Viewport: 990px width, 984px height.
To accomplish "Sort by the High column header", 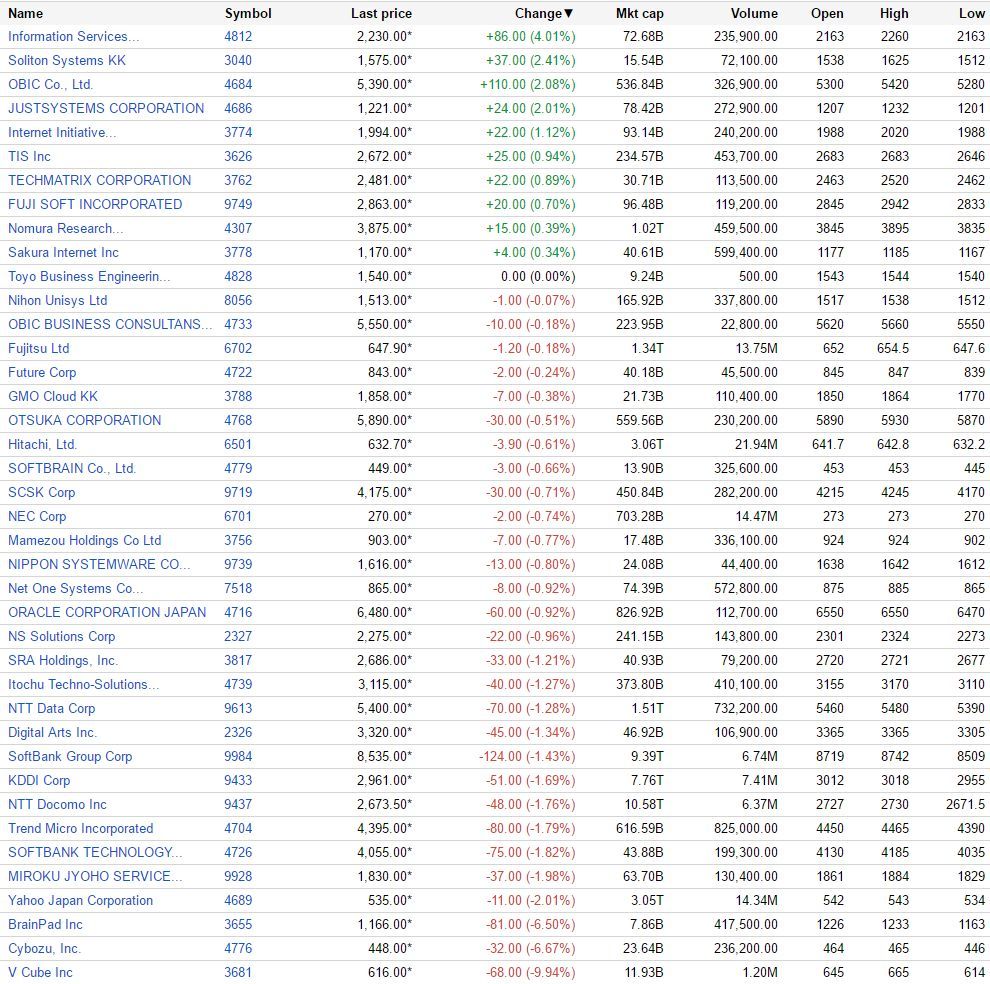I will click(x=894, y=13).
